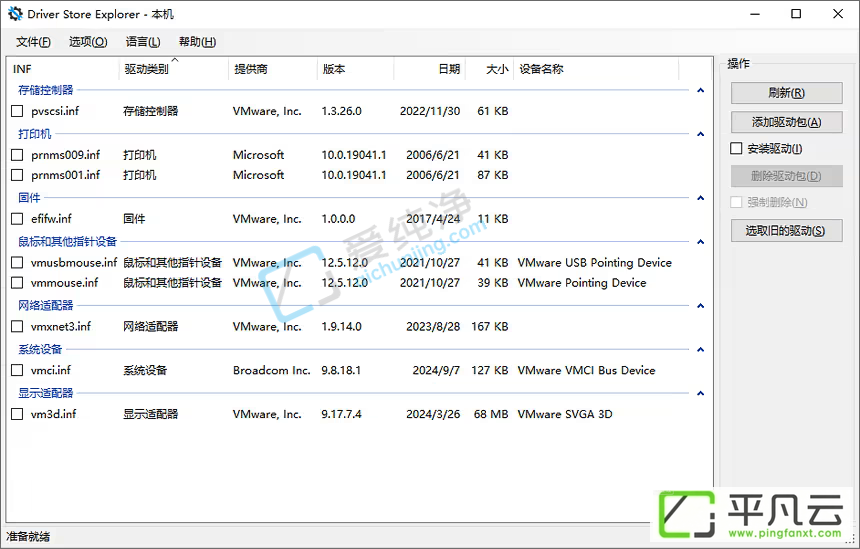Screen dimensions: 860x549
Task: Click the 准备就绪 status bar text
Action: click(28, 536)
